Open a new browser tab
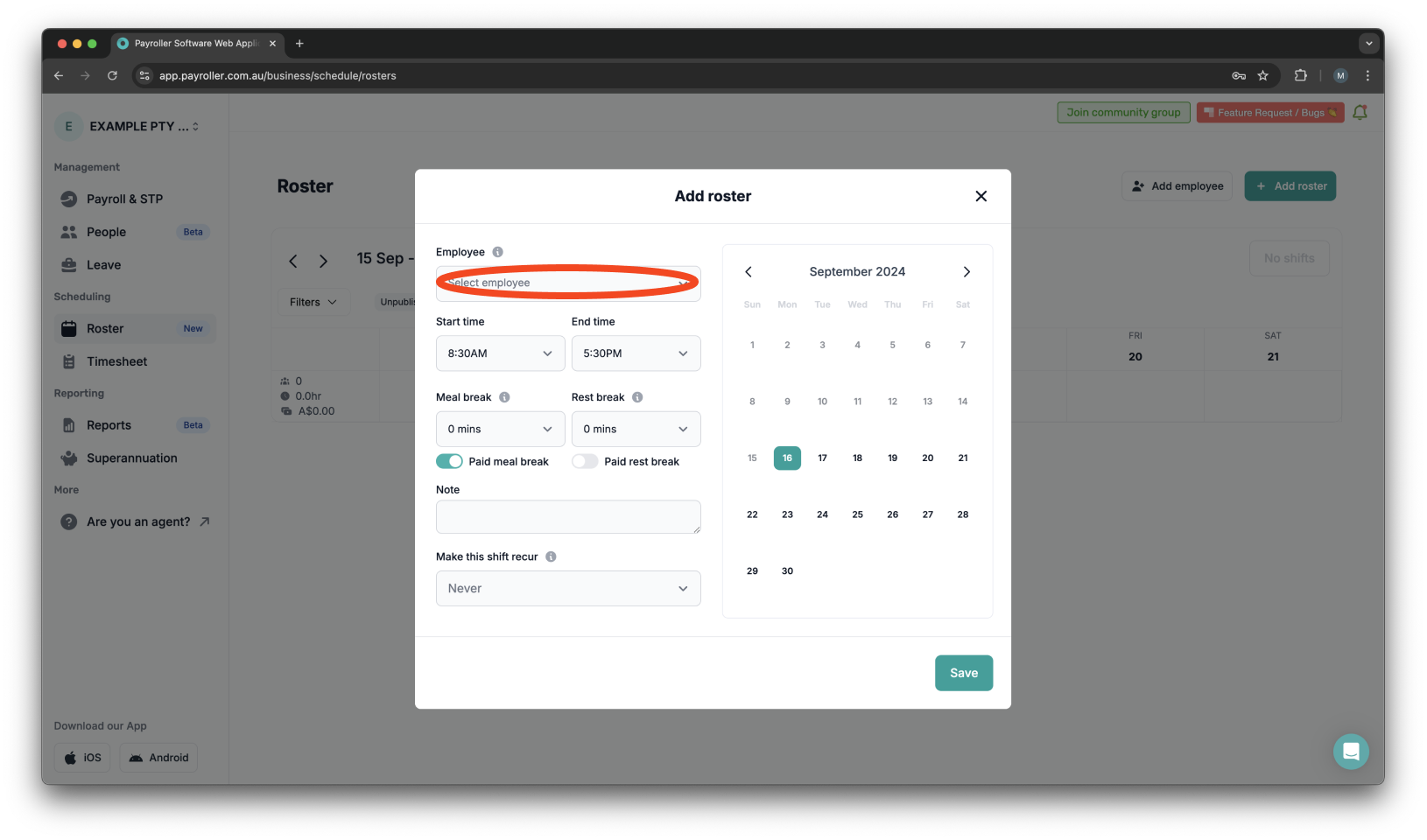 click(299, 43)
